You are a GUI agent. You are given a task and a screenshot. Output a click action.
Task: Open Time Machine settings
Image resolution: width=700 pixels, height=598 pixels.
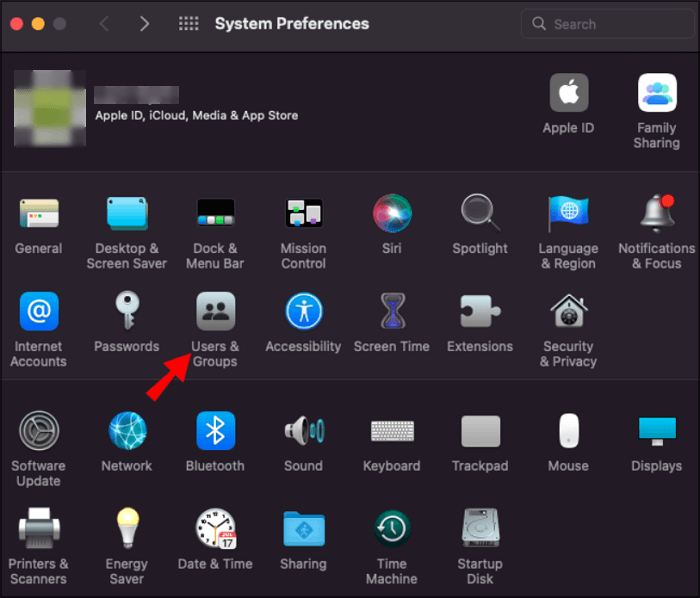[x=392, y=528]
